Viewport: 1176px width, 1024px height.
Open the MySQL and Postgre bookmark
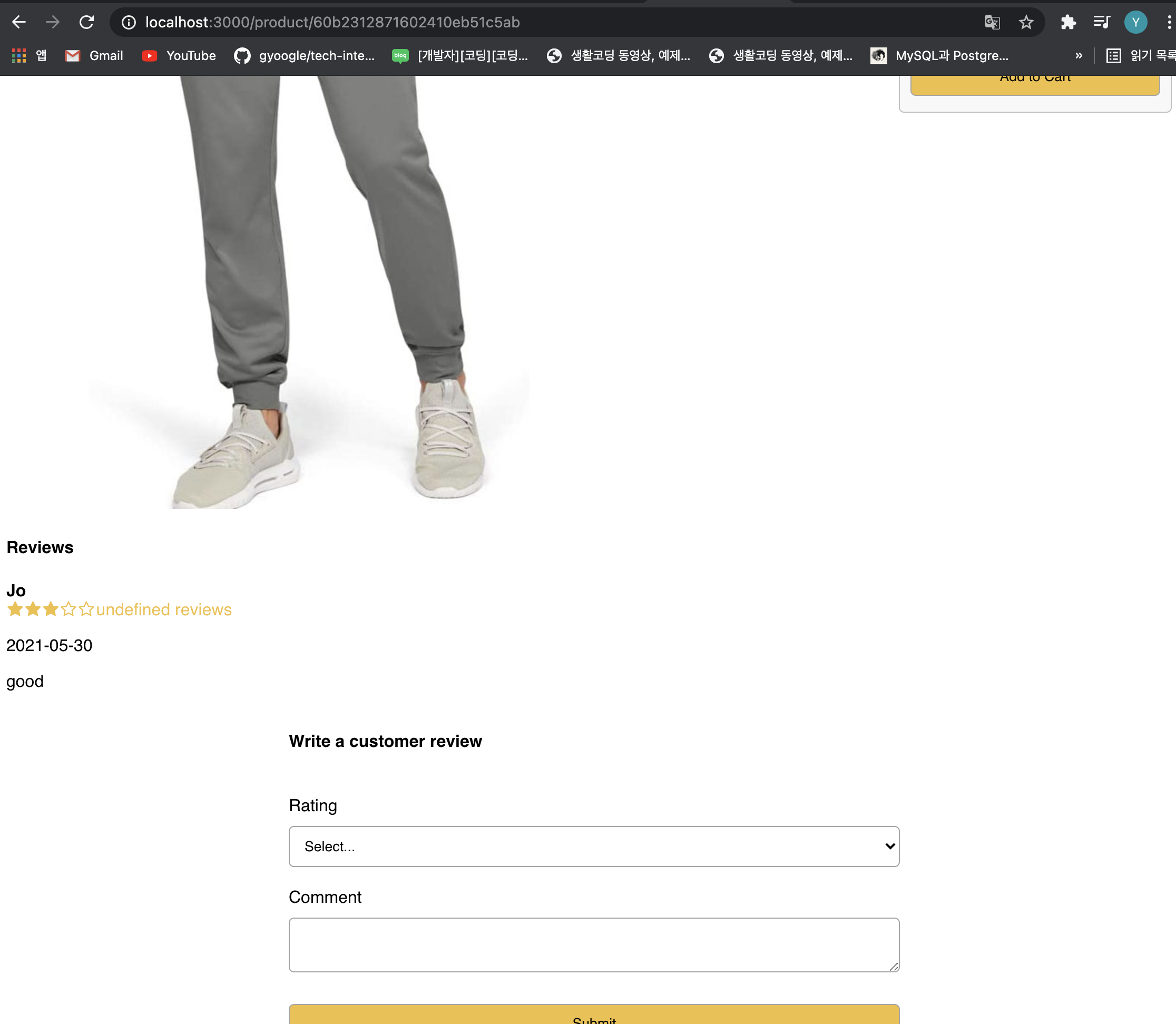pos(939,55)
